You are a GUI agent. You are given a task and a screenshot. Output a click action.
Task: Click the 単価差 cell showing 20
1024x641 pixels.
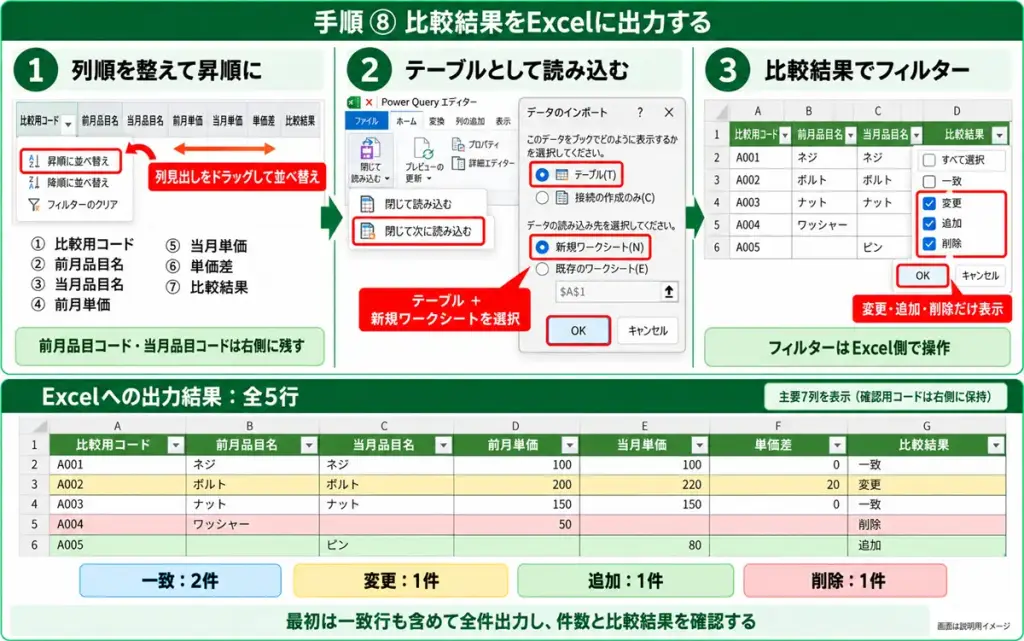point(778,485)
